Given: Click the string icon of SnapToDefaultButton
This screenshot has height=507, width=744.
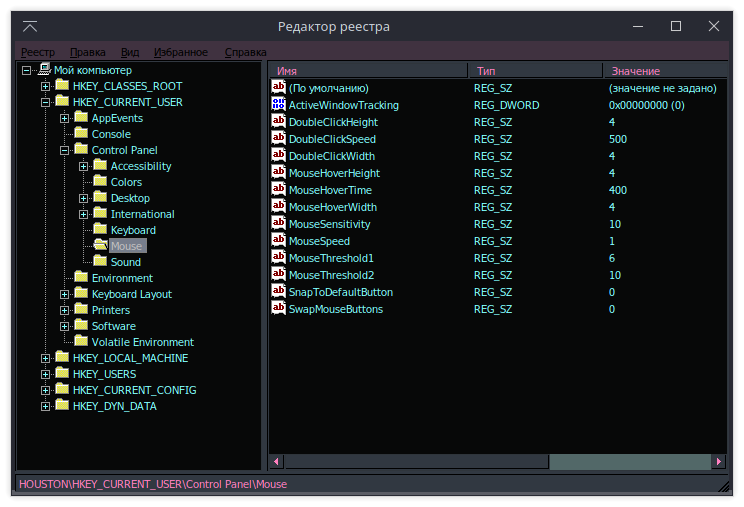Looking at the screenshot, I should tap(279, 291).
